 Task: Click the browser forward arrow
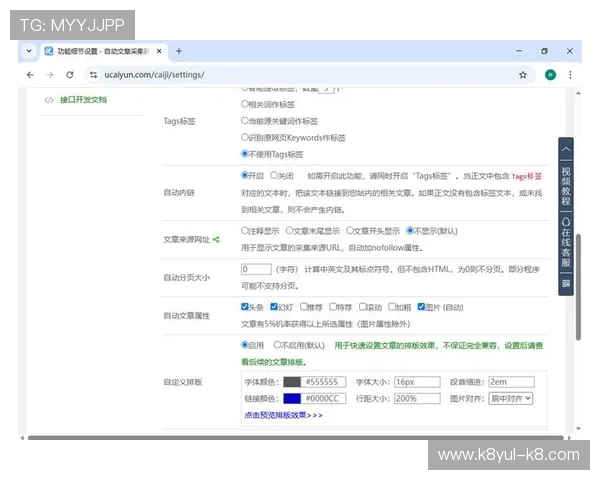coord(50,75)
